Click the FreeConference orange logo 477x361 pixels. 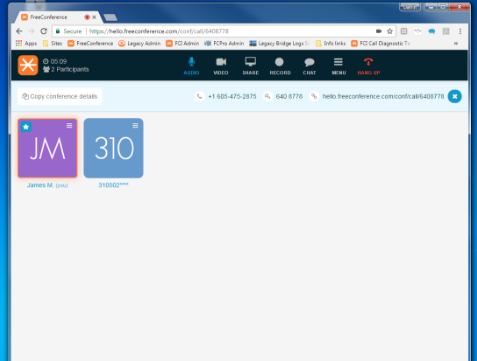[x=28, y=65]
